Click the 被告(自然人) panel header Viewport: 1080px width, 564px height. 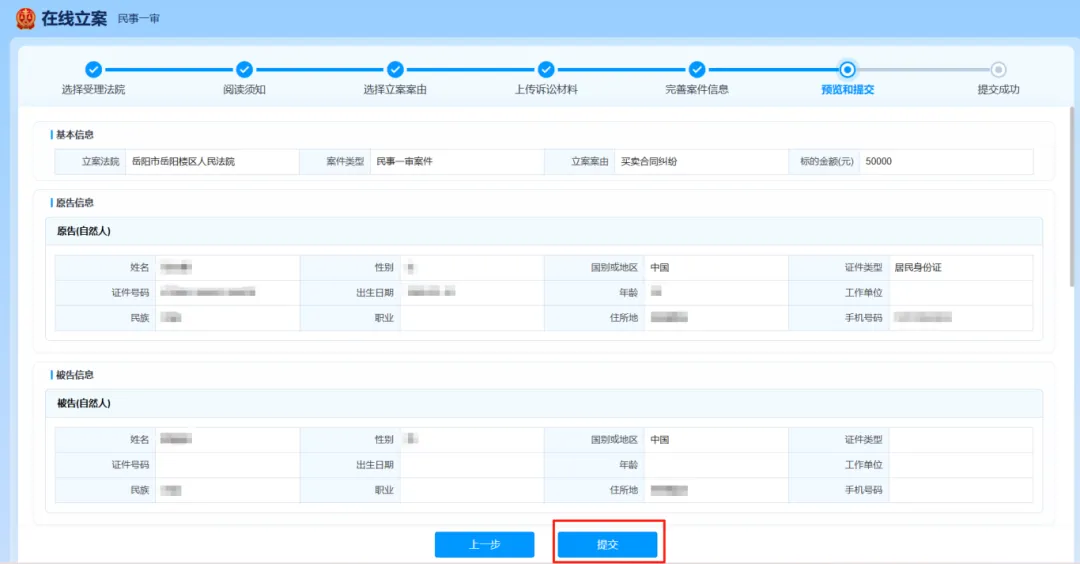[543, 404]
